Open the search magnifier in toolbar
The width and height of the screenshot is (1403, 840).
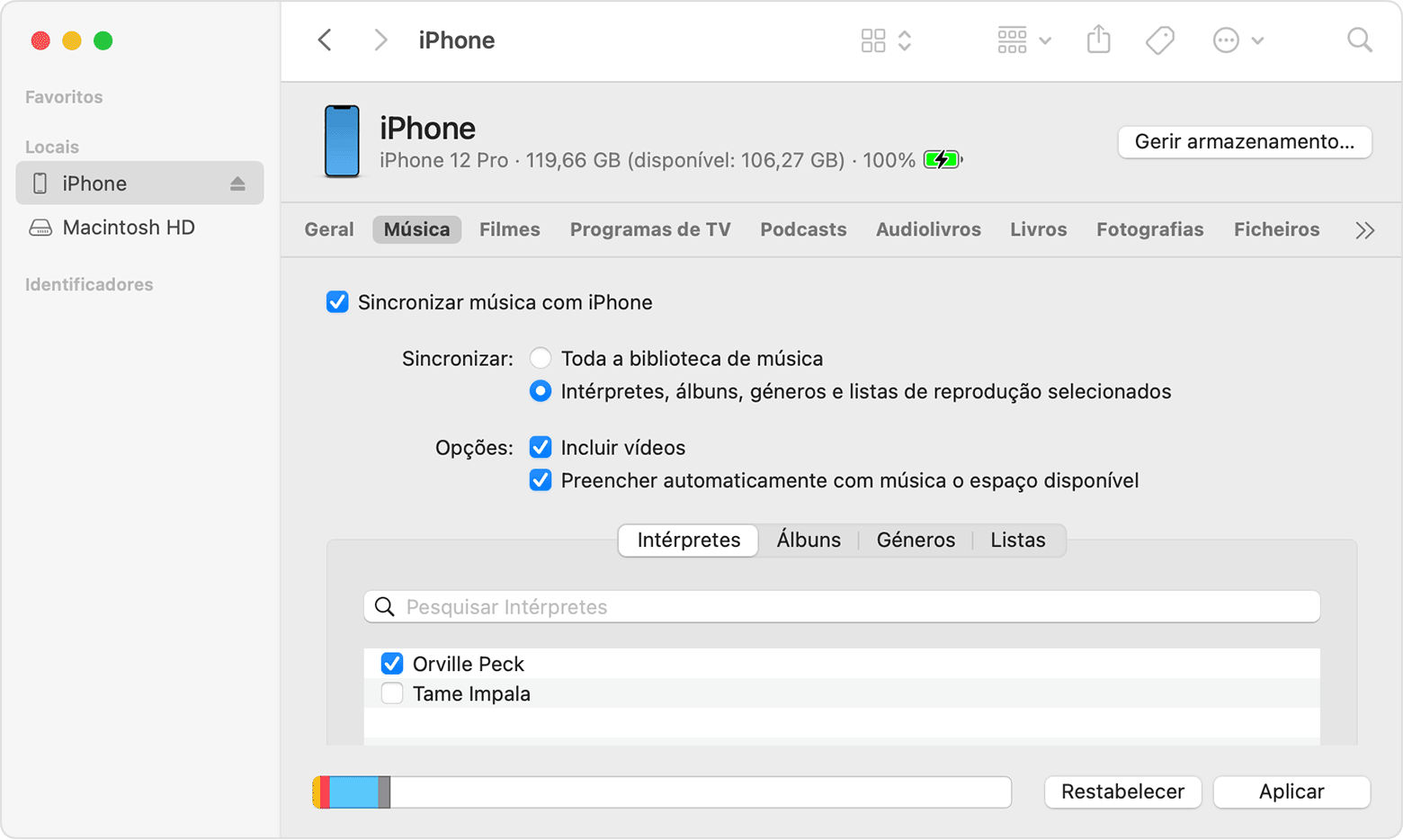pyautogui.click(x=1359, y=40)
